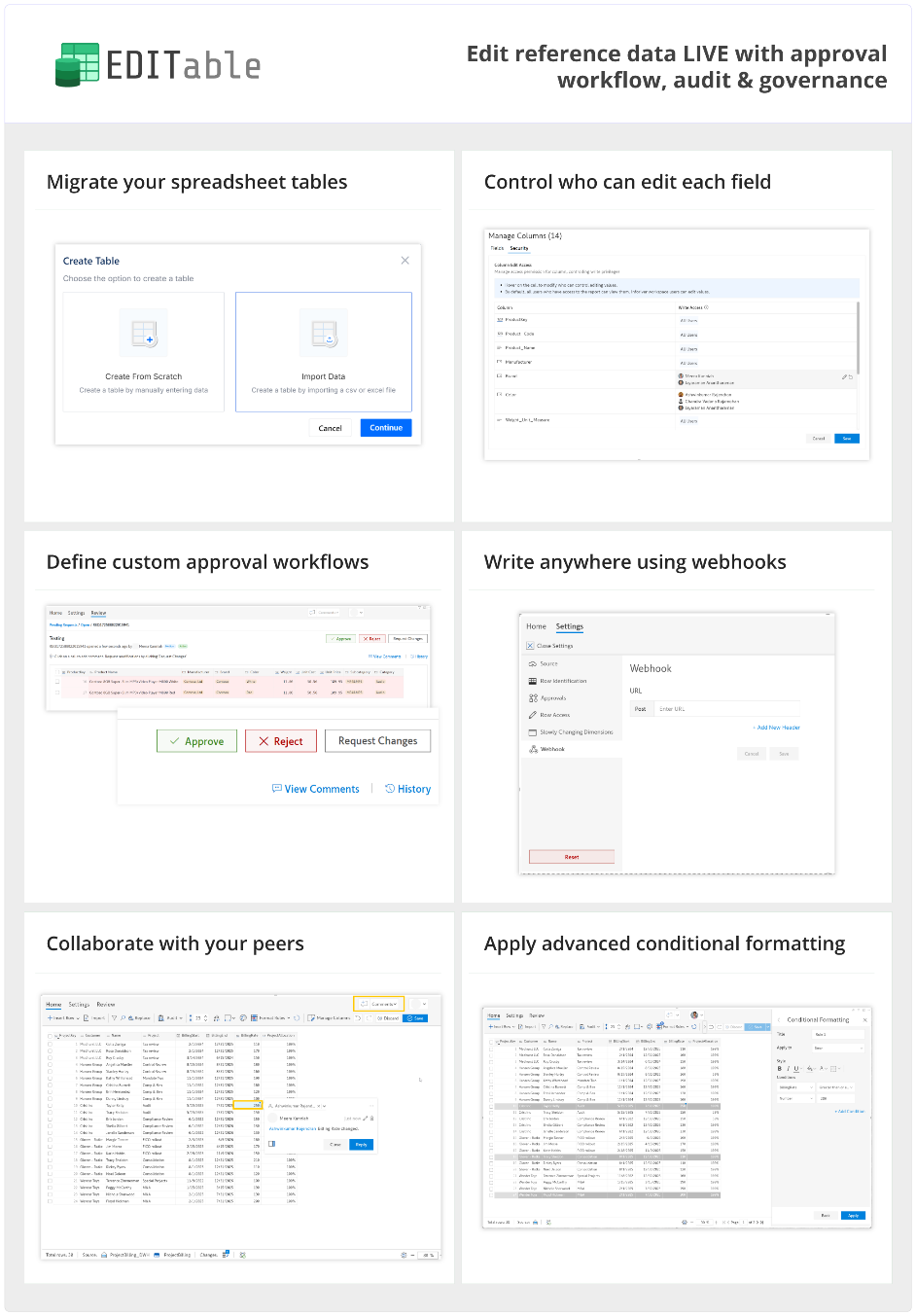This screenshot has height=1316, width=916.
Task: Switch to the Security tab in Manage Columns
Action: [x=519, y=249]
